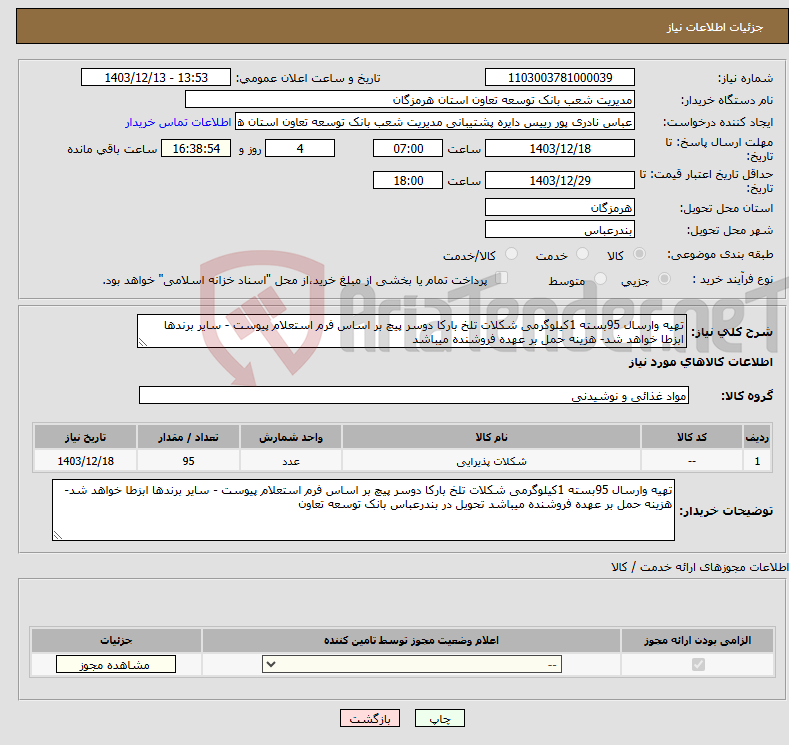Open the اعلام وضعیت مجوز dropdown
Viewport: 789px width, 745px height.
[412, 665]
